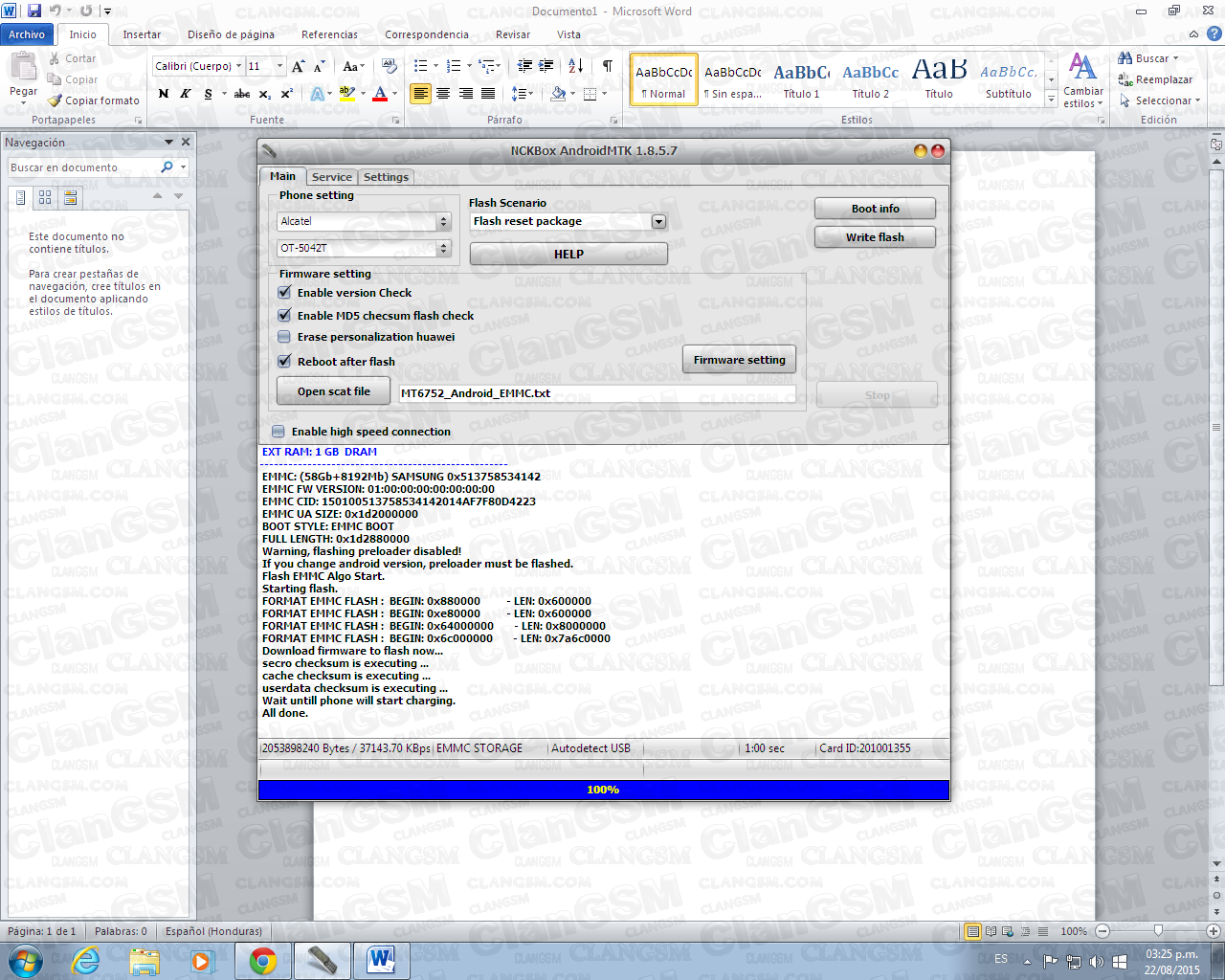Apply bold with the N button
1225x980 pixels.
click(164, 94)
